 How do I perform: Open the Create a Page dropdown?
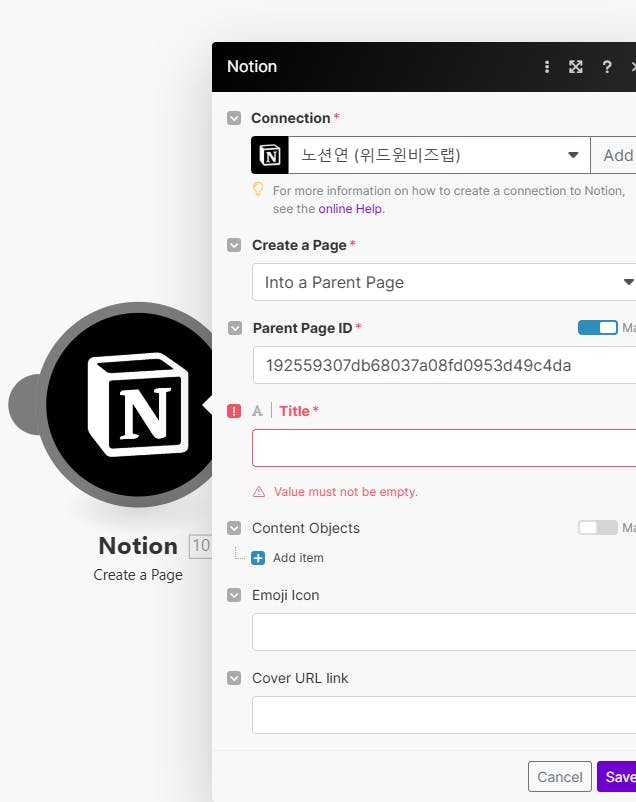(x=445, y=282)
